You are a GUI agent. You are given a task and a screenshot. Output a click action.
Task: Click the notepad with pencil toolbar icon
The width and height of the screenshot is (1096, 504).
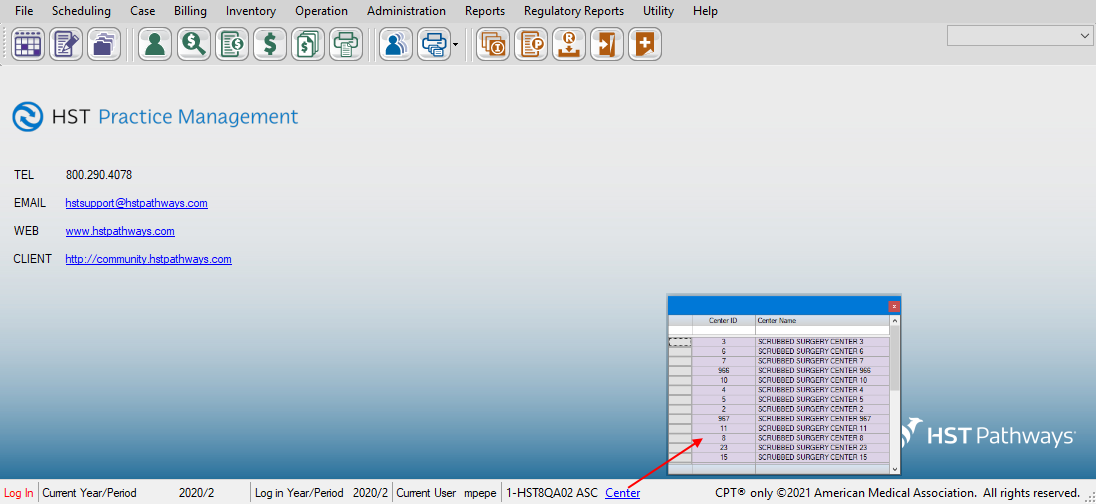66,45
